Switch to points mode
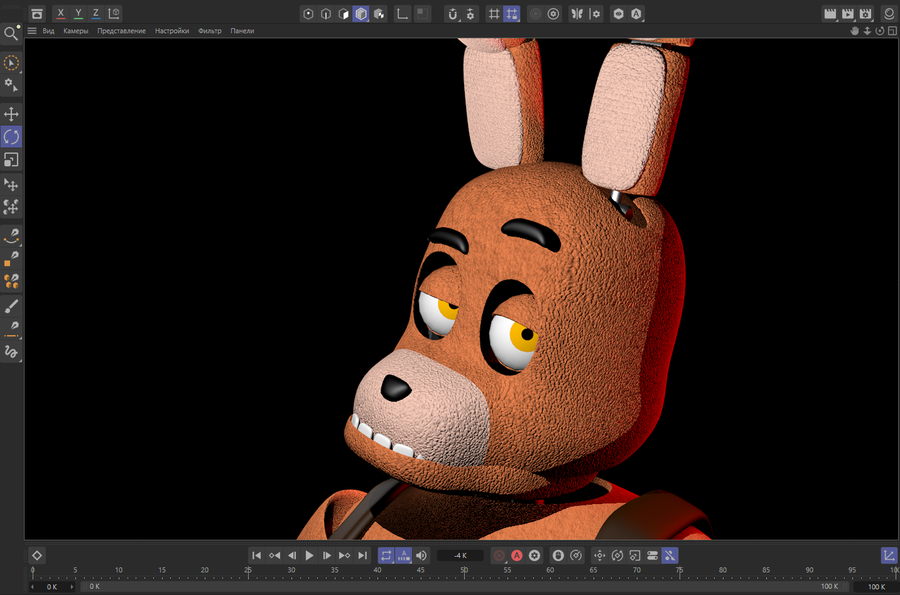The height and width of the screenshot is (595, 900). 308,14
